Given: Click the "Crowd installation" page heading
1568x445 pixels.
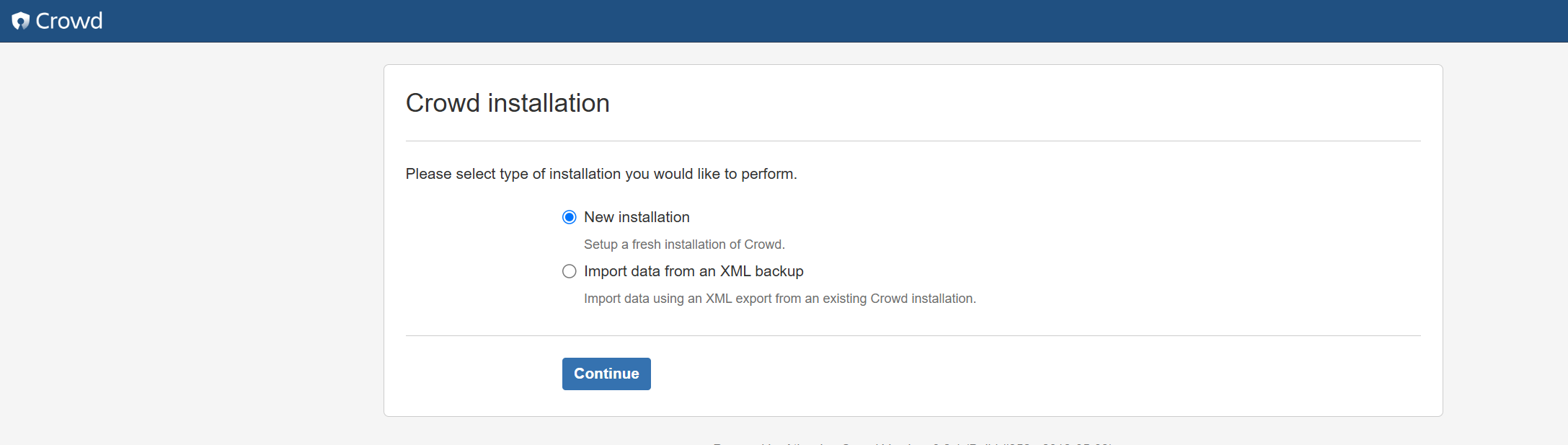Looking at the screenshot, I should [508, 103].
